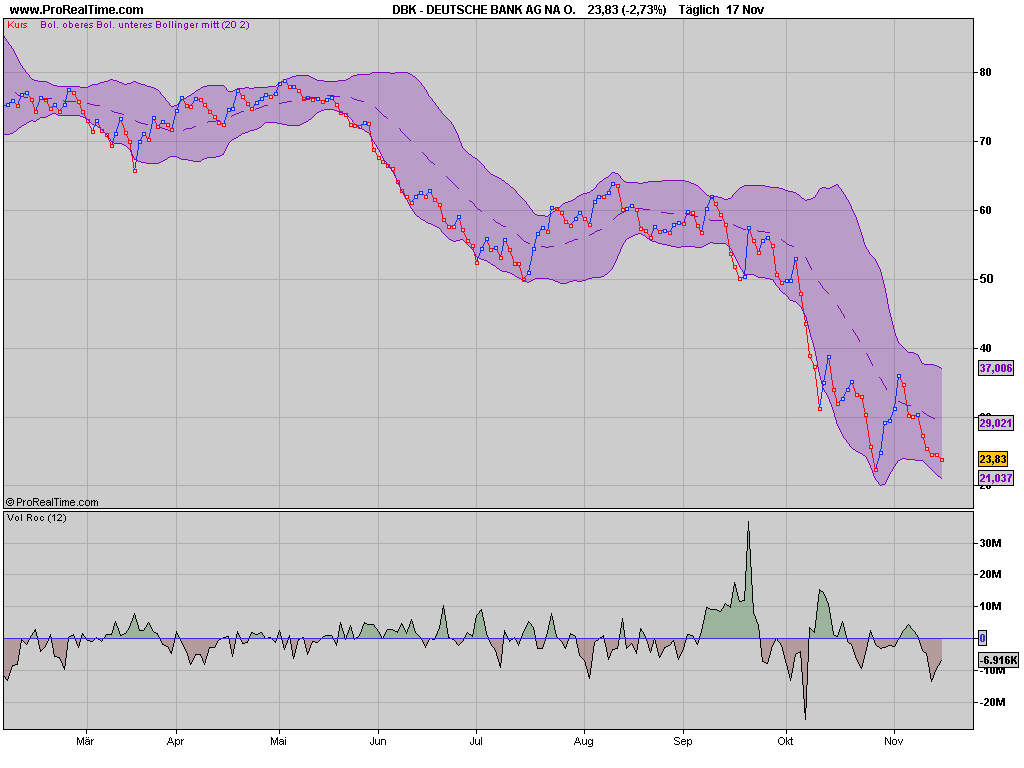Click the -20M volume axis label
The height and width of the screenshot is (768, 1024).
[991, 702]
